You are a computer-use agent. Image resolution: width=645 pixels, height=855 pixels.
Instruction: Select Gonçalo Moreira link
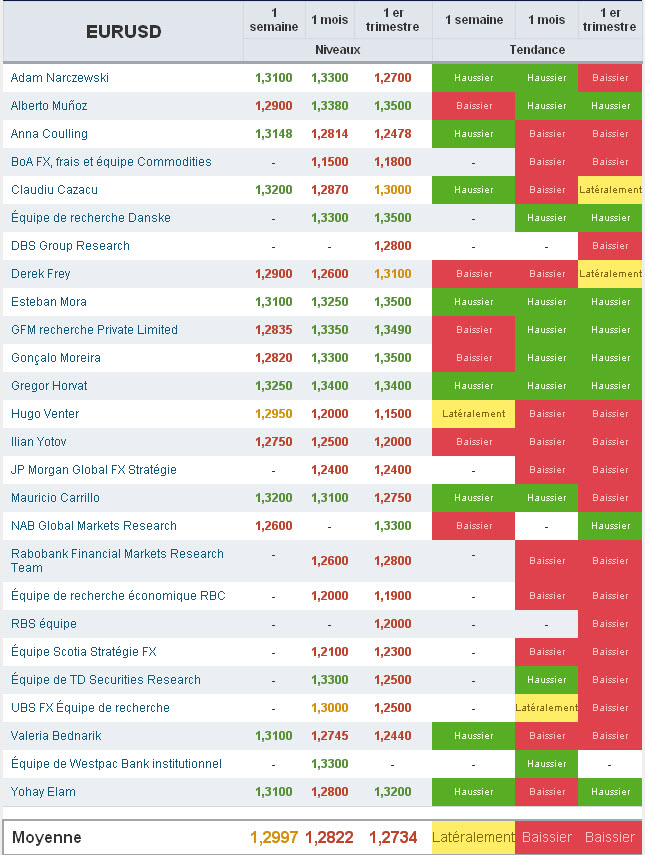(x=56, y=358)
